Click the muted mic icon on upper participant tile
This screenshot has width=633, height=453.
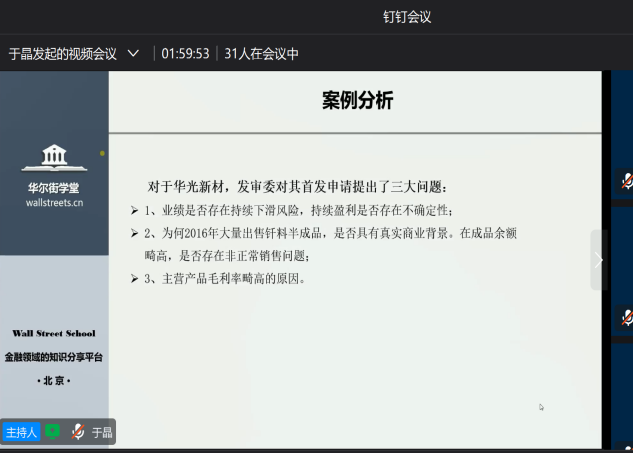pyautogui.click(x=627, y=181)
